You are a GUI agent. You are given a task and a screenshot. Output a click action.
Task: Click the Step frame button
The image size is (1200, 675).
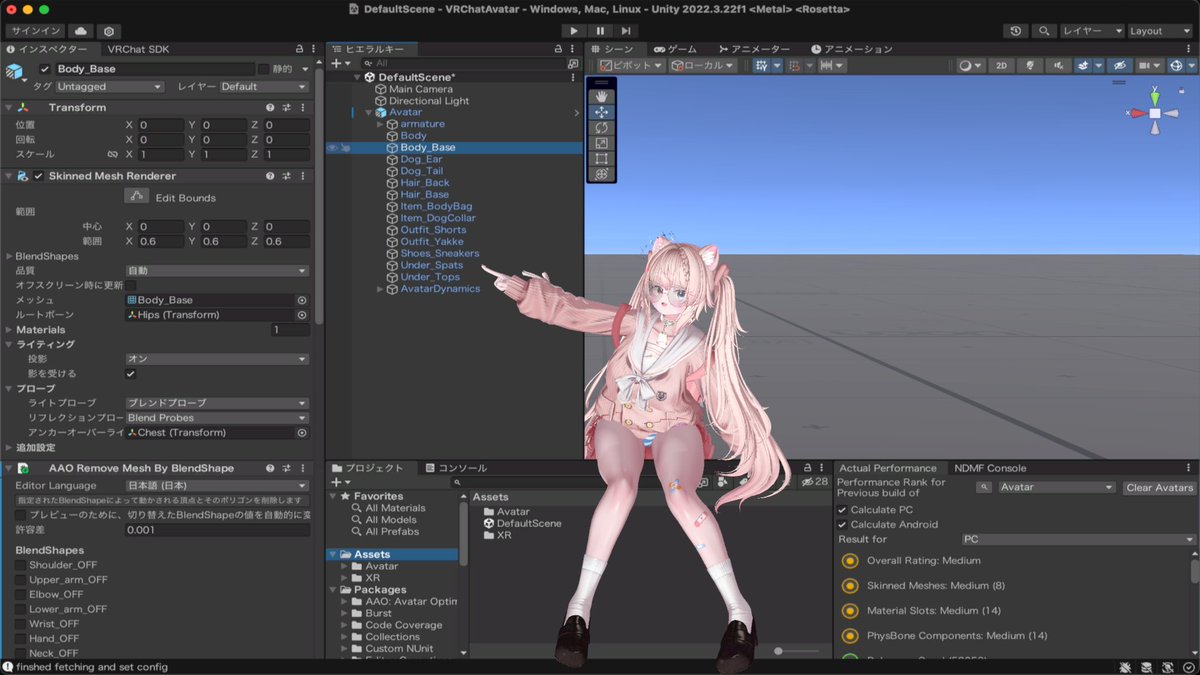[x=626, y=31]
